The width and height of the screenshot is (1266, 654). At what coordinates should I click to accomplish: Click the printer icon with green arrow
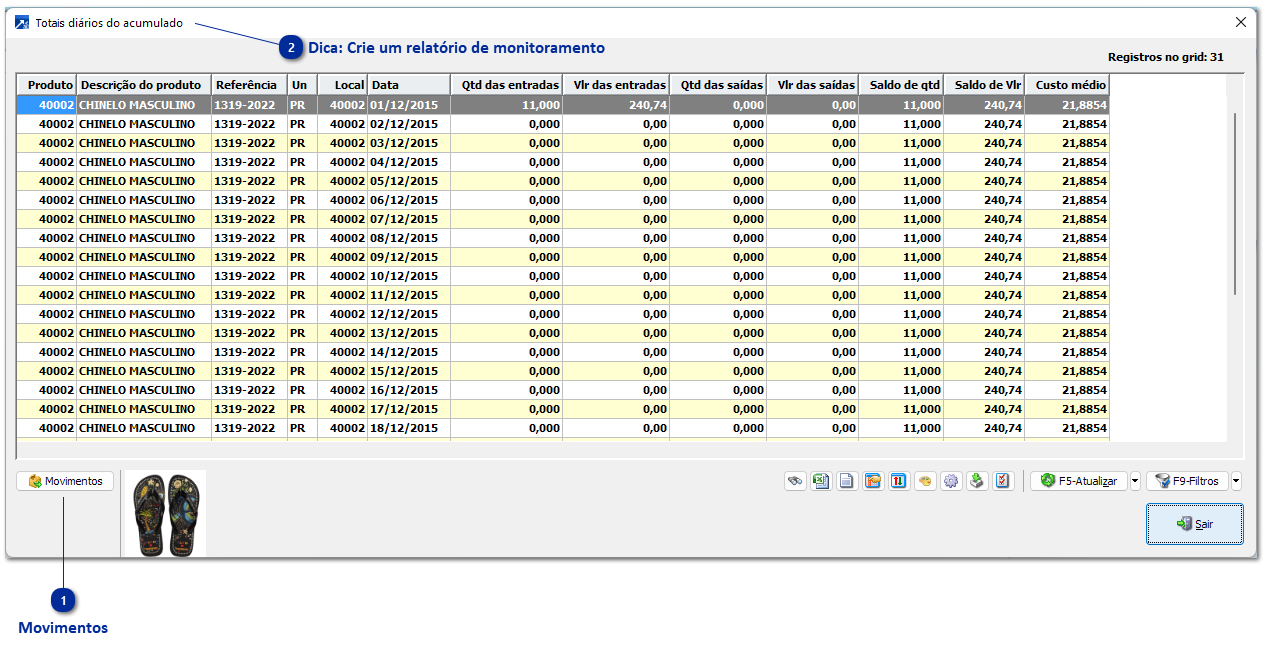(x=977, y=481)
